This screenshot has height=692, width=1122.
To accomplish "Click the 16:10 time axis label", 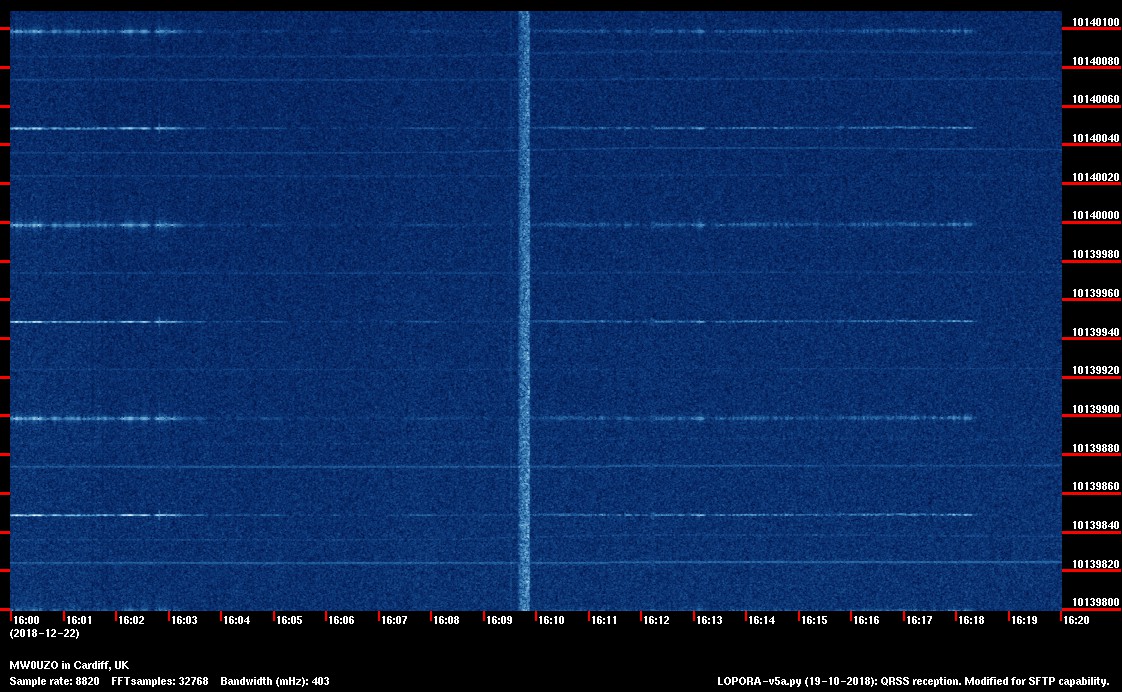I will (x=551, y=621).
